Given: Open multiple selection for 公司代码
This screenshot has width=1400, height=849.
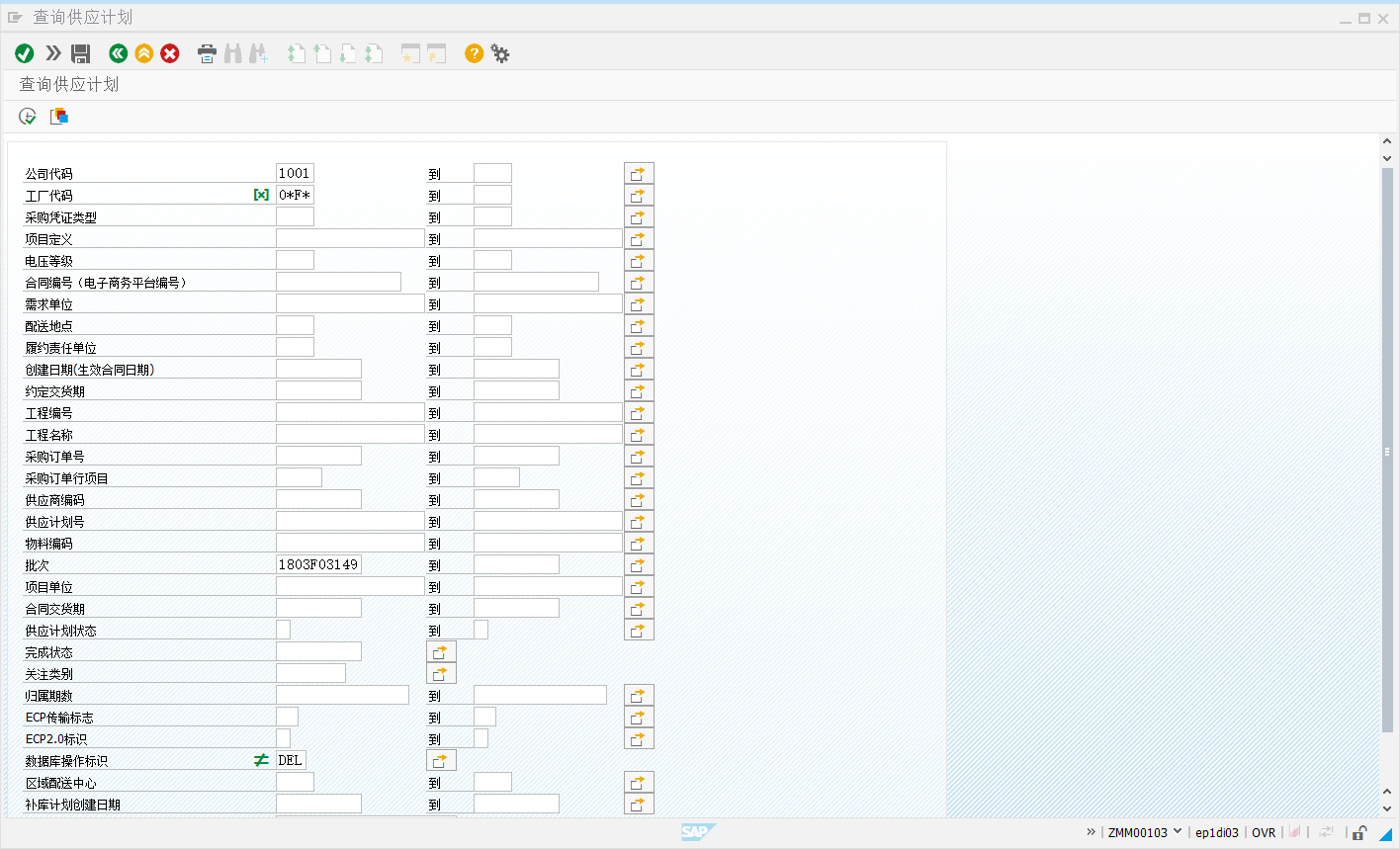Looking at the screenshot, I should 639,173.
